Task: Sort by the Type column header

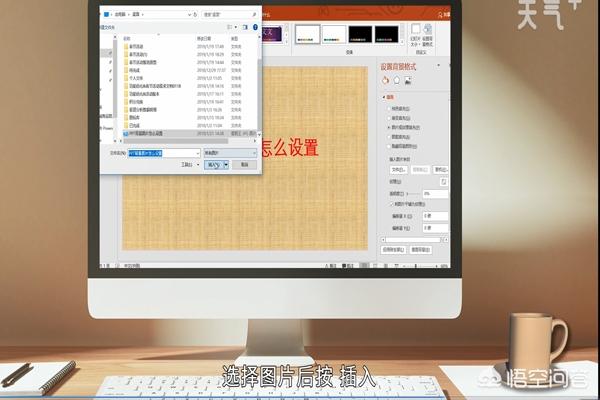Action: (235, 38)
